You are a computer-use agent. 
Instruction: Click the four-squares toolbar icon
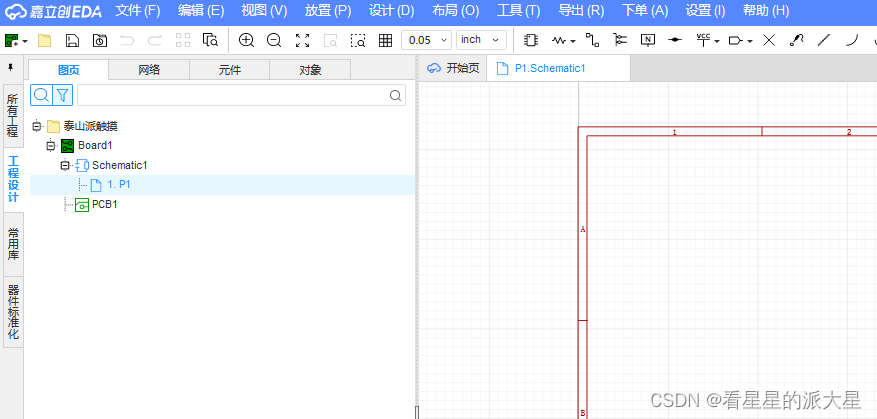pyautogui.click(x=183, y=40)
